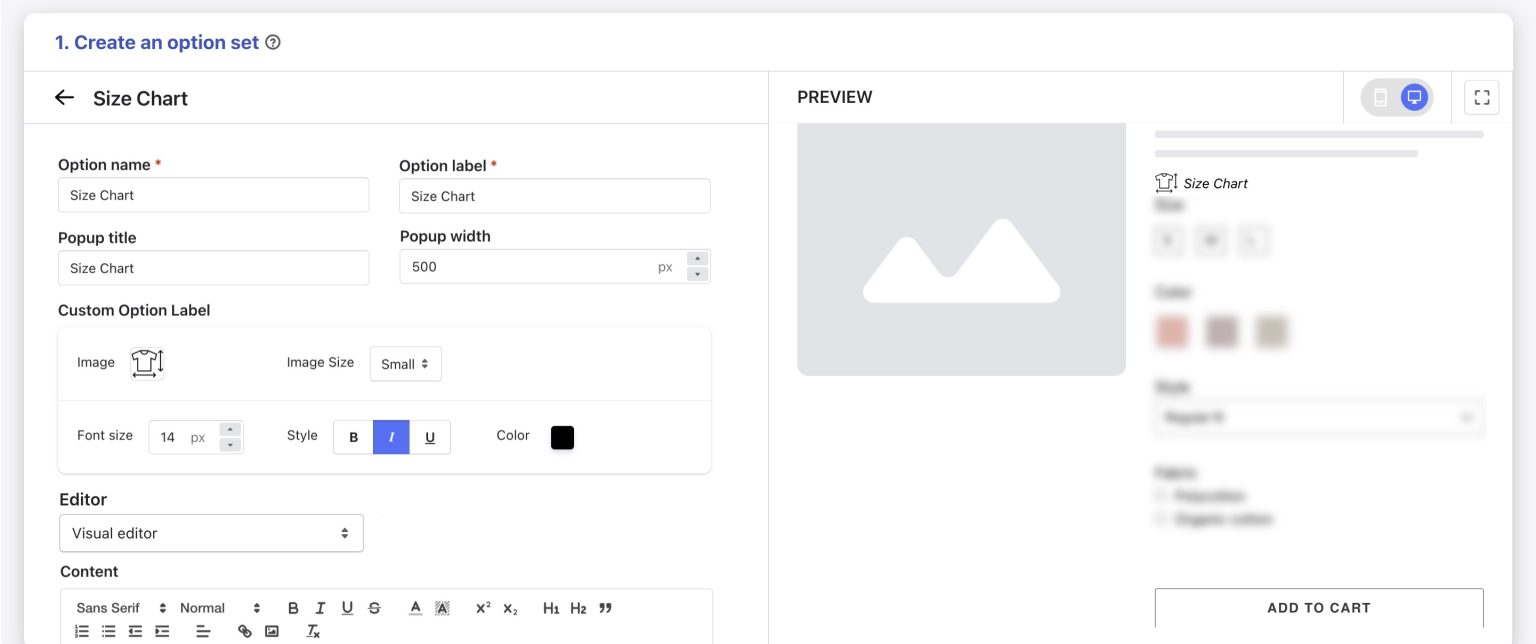Toggle Bold in the custom label Style options

pyautogui.click(x=352, y=437)
